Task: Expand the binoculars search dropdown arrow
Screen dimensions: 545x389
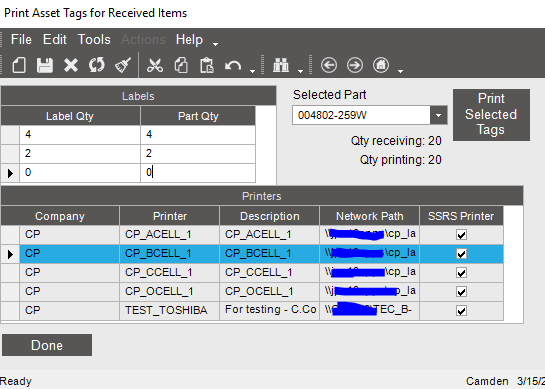Action: [300, 71]
